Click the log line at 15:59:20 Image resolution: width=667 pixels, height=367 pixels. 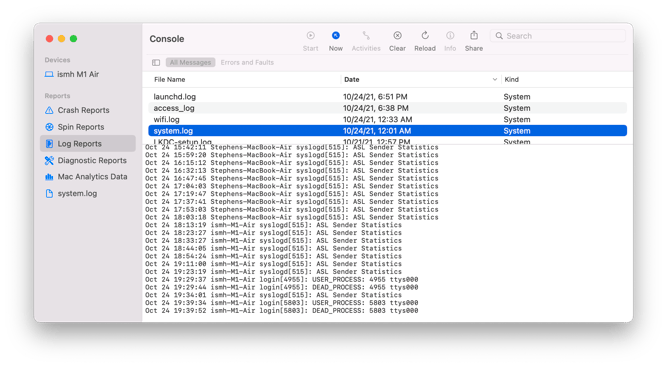click(x=292, y=155)
